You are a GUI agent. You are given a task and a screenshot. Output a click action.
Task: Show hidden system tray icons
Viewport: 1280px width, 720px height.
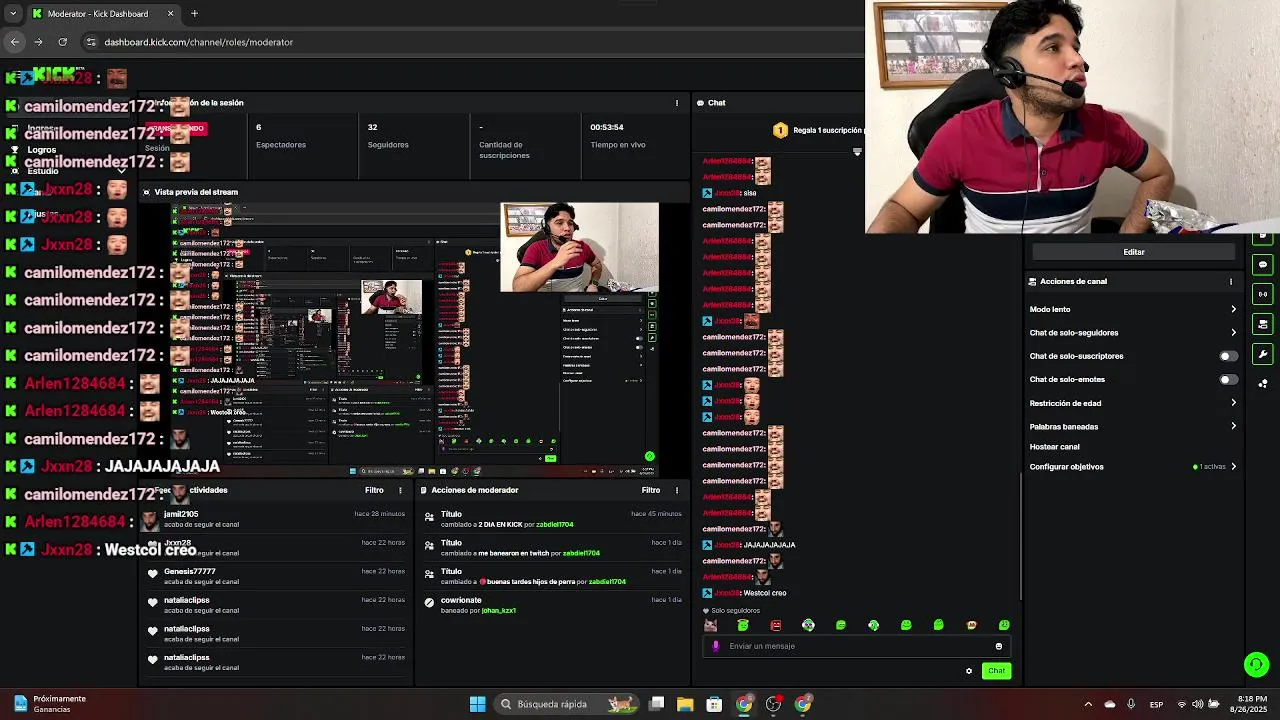point(1088,704)
